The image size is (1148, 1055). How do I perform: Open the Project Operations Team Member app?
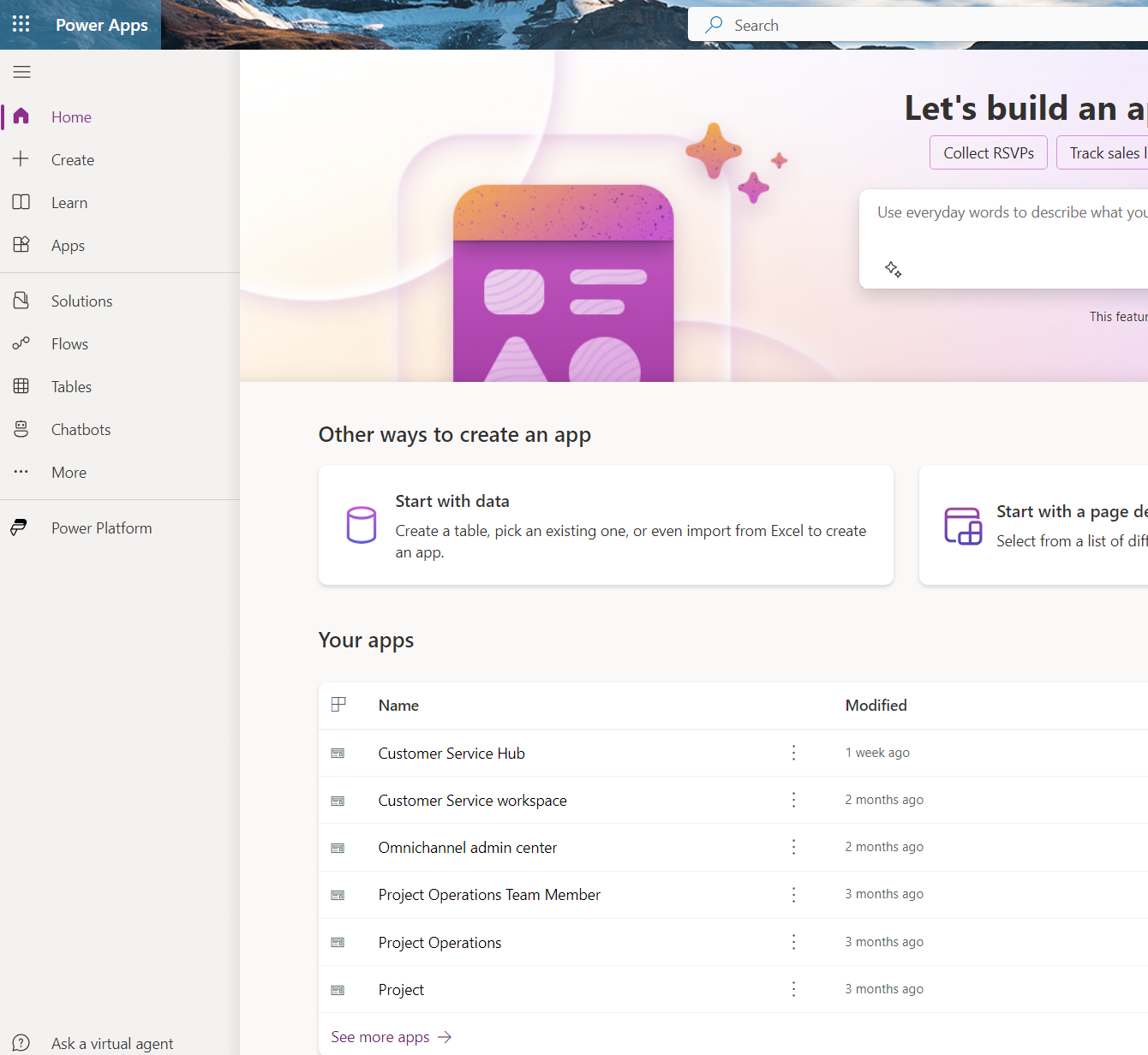coord(489,895)
